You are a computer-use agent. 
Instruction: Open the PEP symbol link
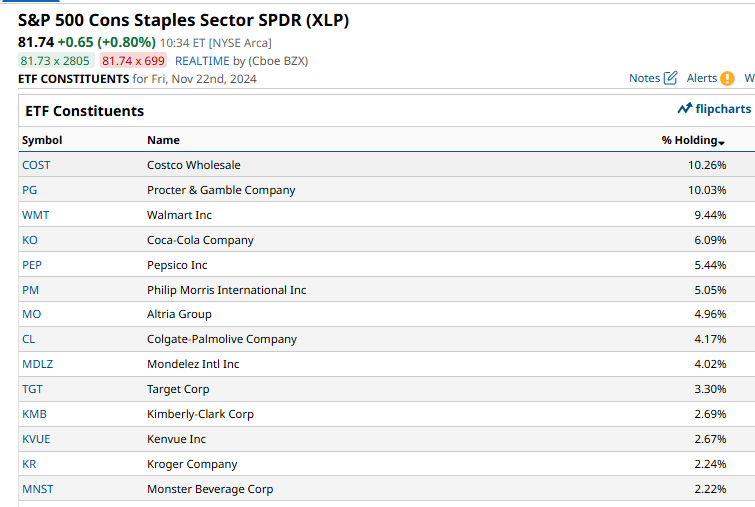(32, 265)
